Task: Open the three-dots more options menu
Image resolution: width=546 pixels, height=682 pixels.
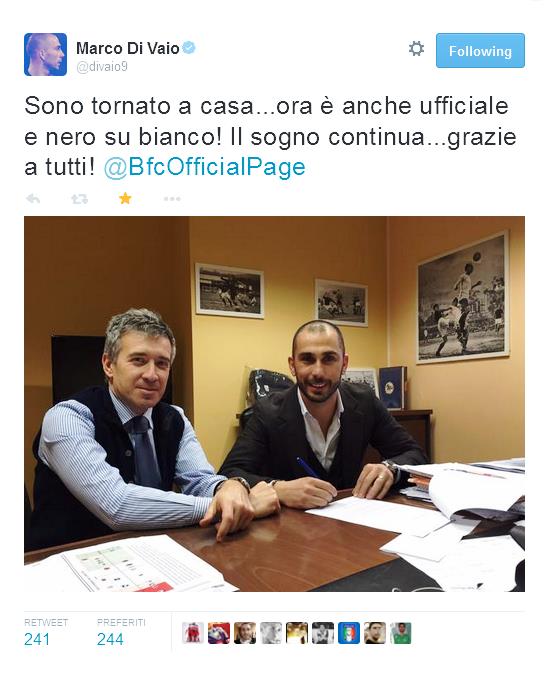Action: 172,199
